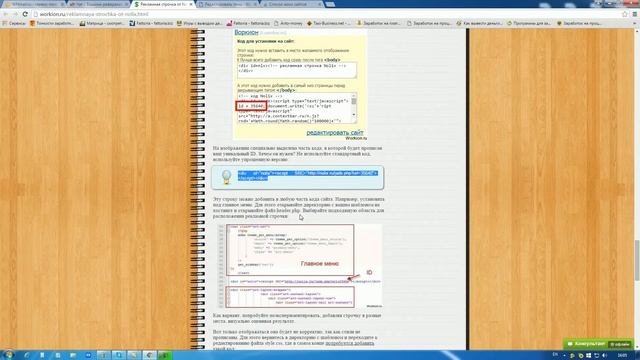Focus the workion.ru address bar

pos(327,14)
